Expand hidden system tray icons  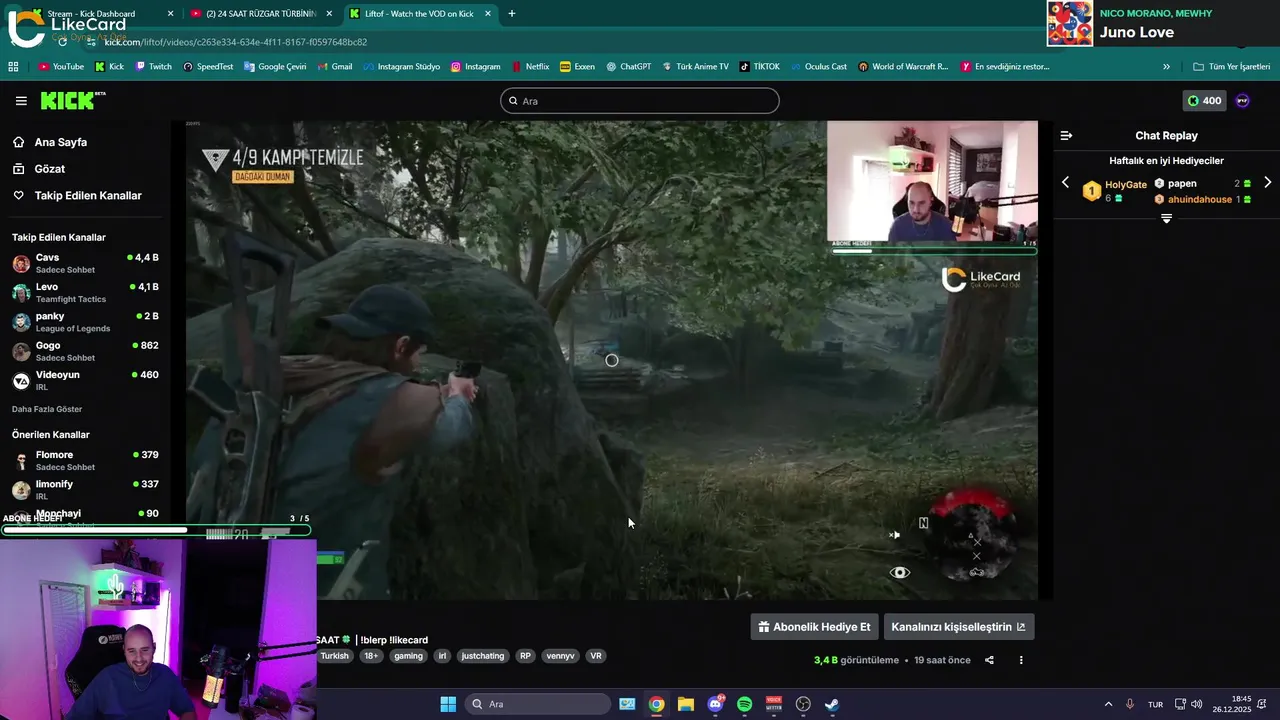point(1108,704)
